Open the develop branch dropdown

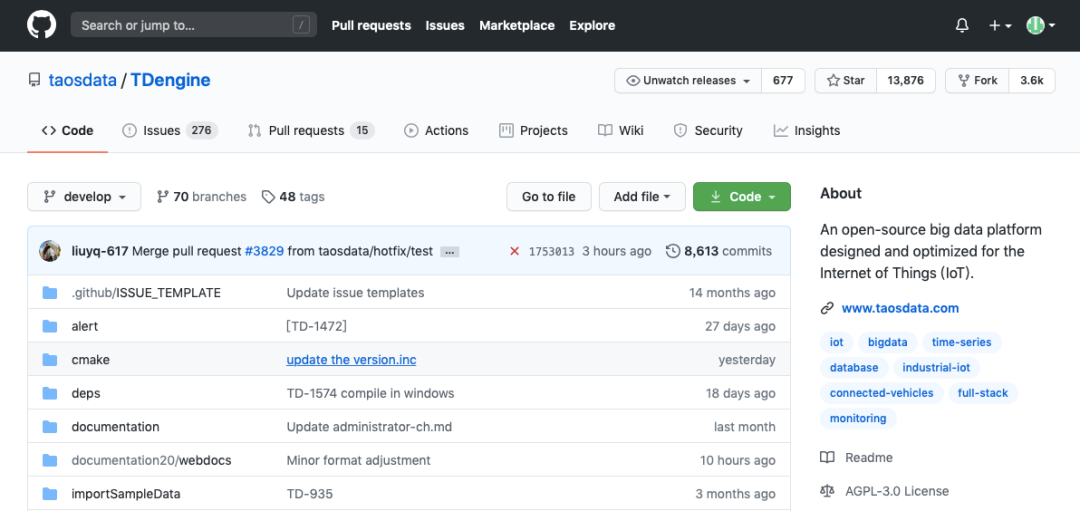[x=84, y=197]
